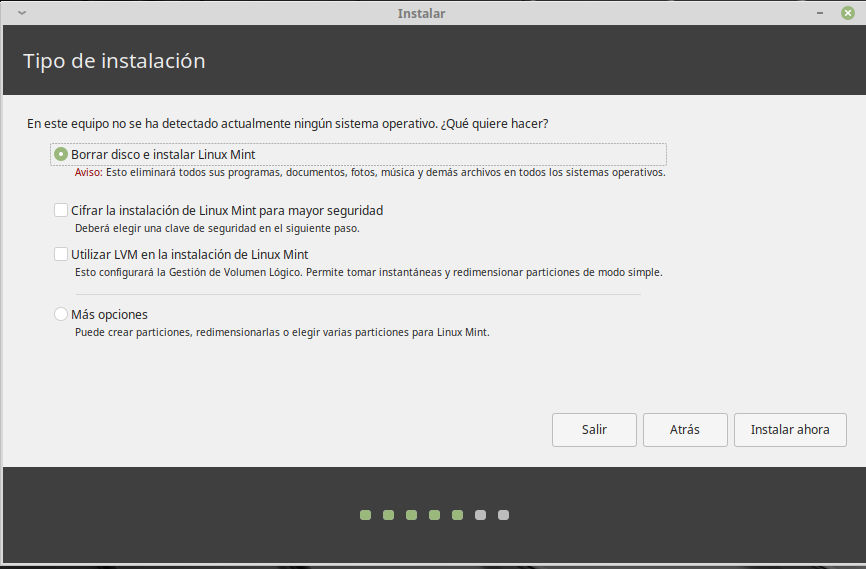
Task: Minimize the Instalar window
Action: [820, 13]
